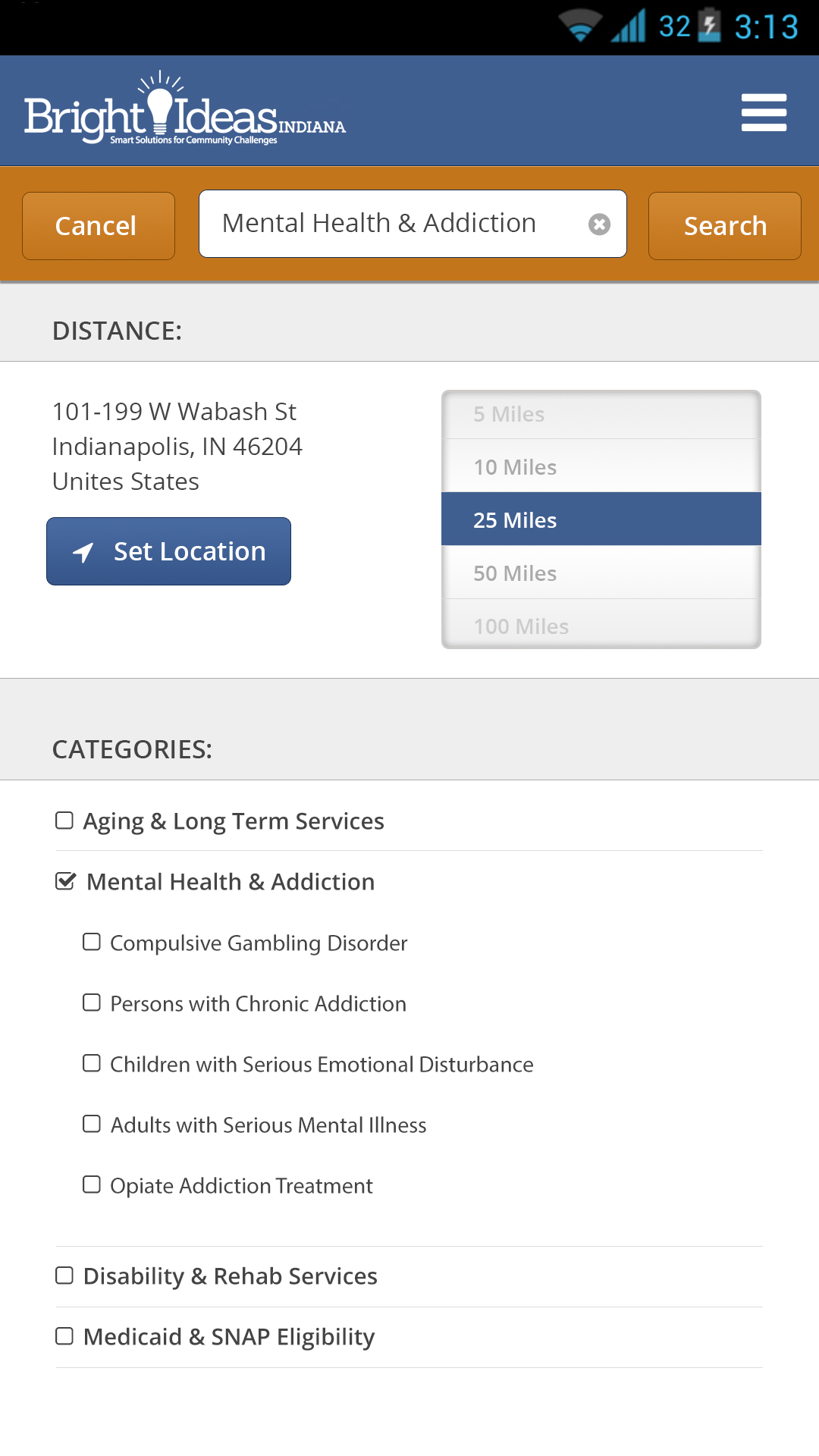Check Disability & Rehab Services

point(64,1276)
